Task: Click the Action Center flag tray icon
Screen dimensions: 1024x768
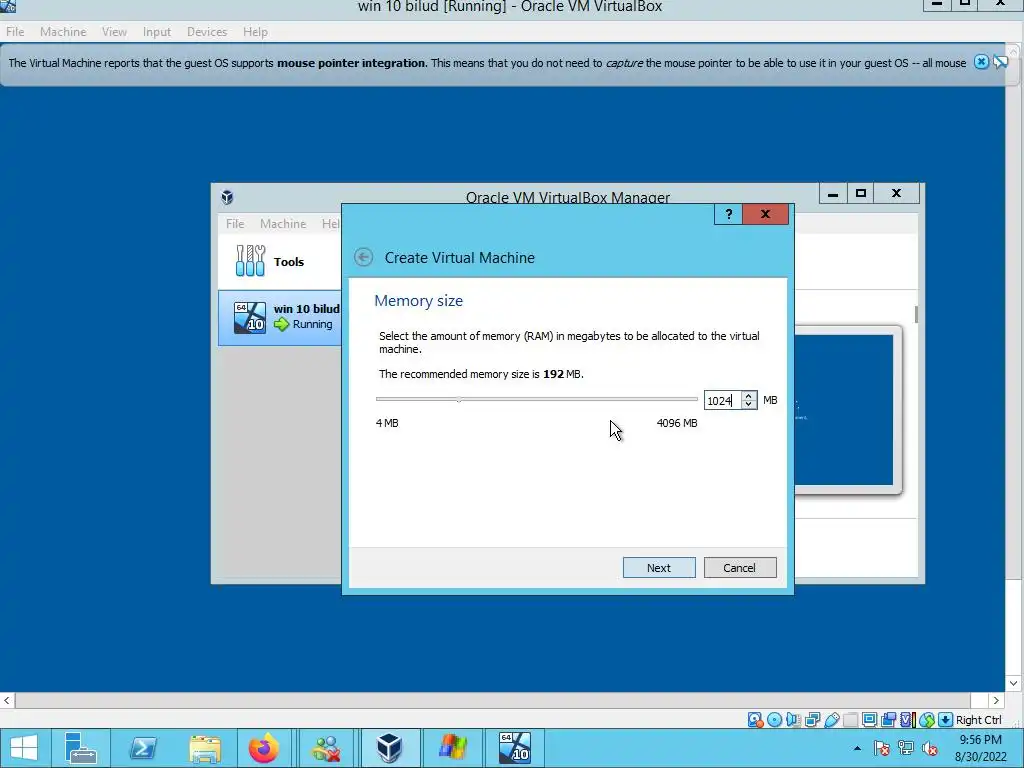Action: (x=882, y=748)
